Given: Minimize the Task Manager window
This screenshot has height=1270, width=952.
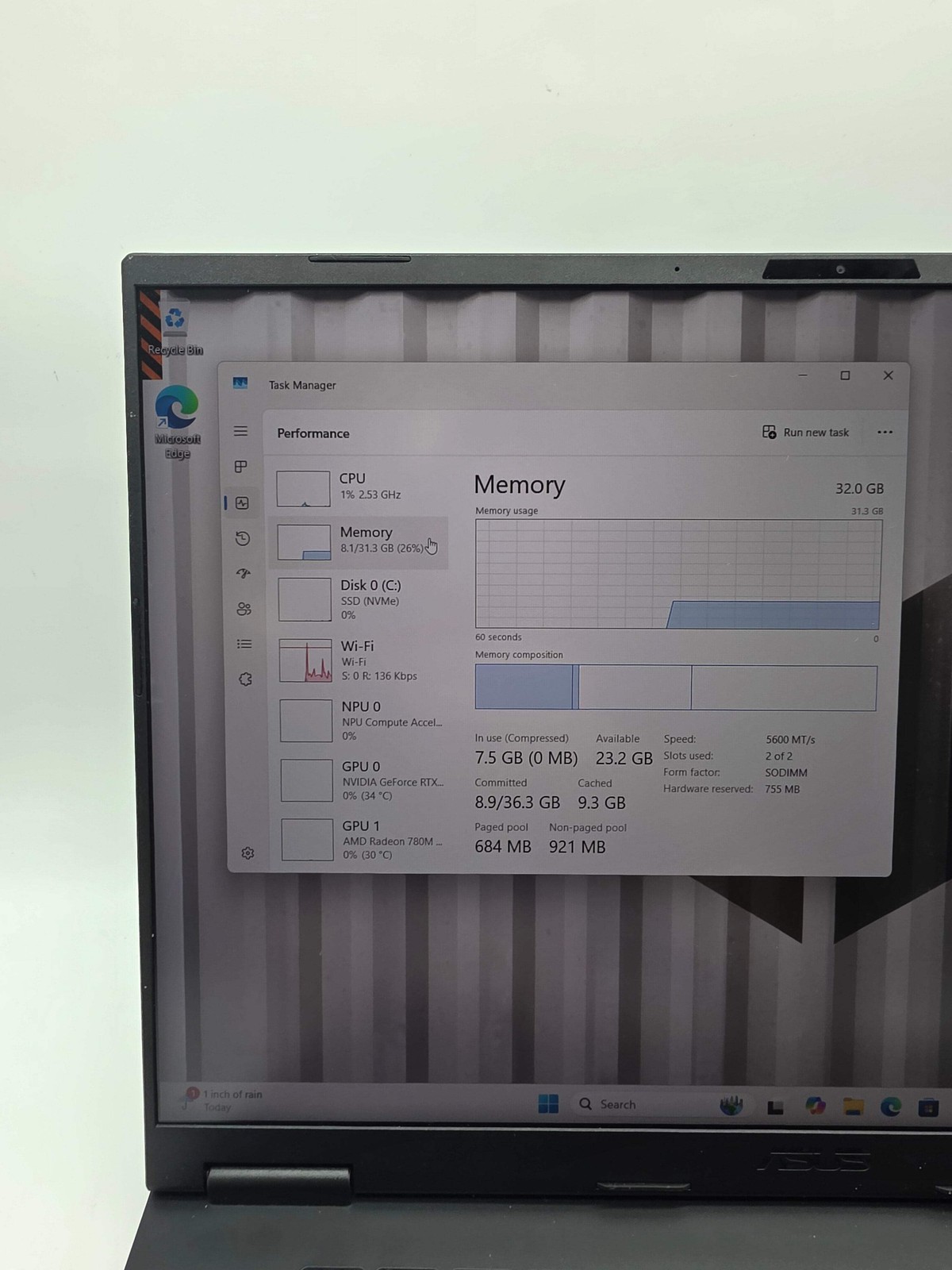Looking at the screenshot, I should (803, 375).
